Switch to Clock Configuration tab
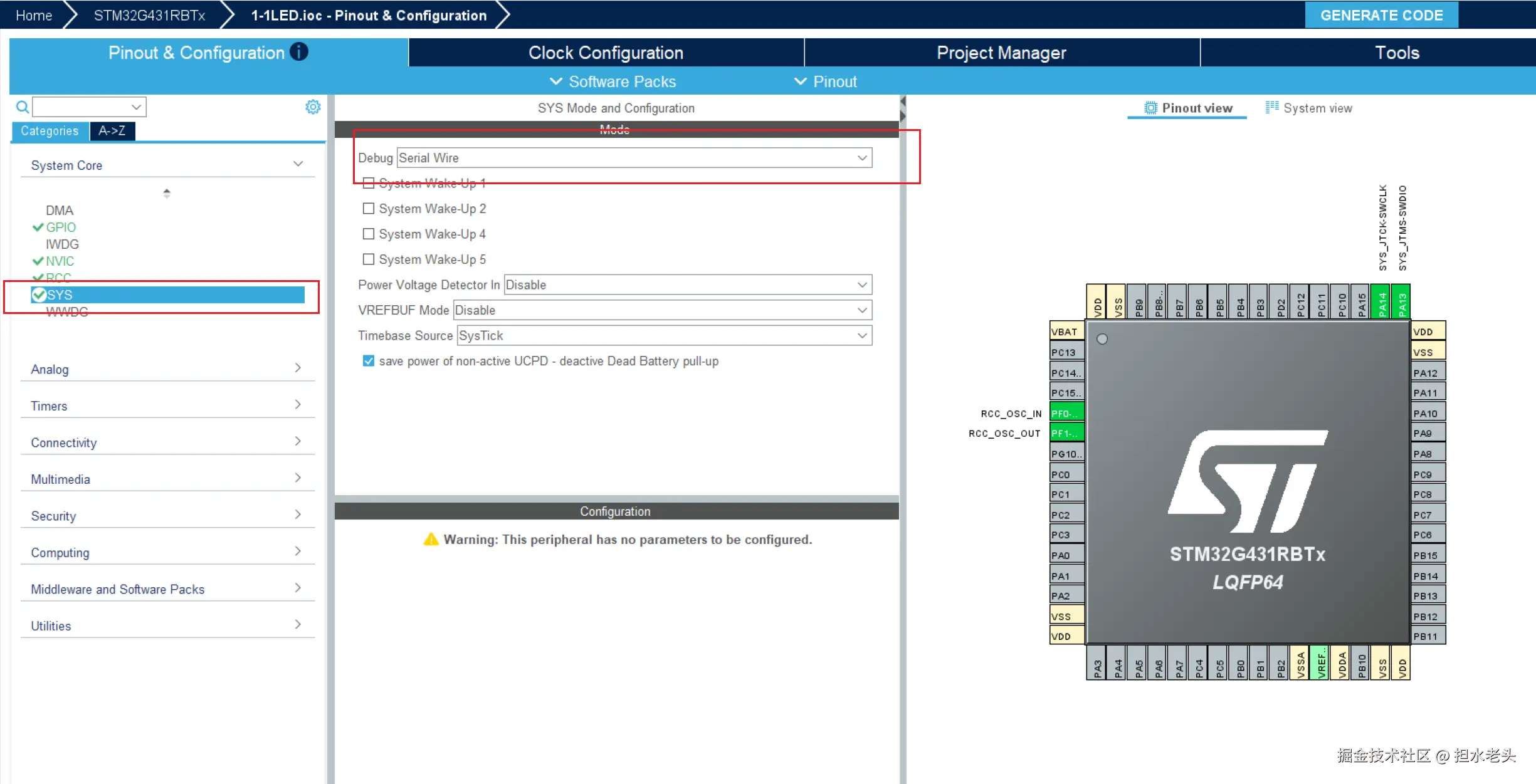The height and width of the screenshot is (784, 1536). click(x=606, y=53)
